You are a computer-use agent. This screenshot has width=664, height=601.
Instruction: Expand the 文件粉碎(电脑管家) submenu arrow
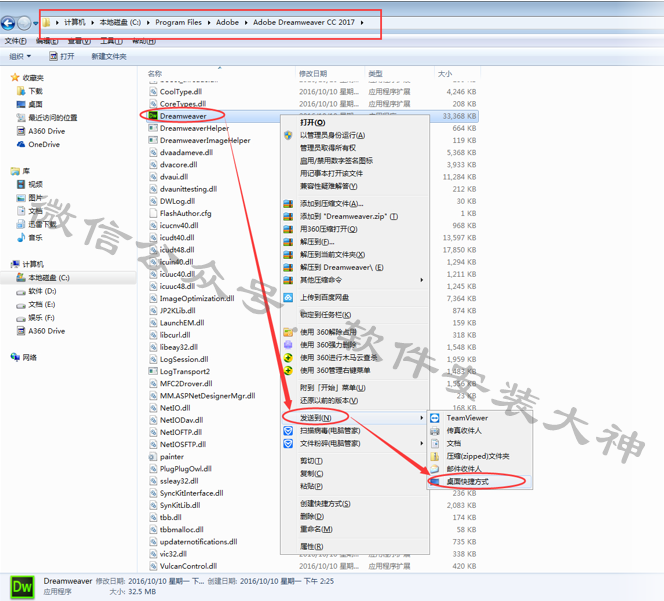[421, 443]
